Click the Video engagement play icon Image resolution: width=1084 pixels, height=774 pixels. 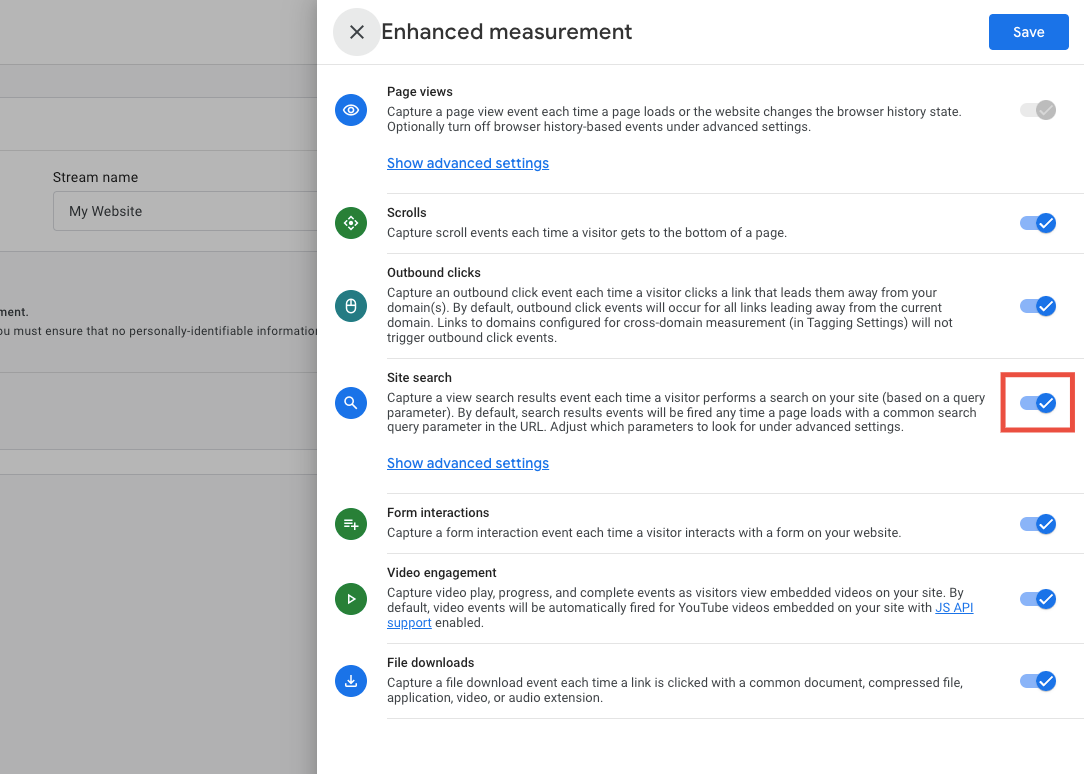(351, 599)
